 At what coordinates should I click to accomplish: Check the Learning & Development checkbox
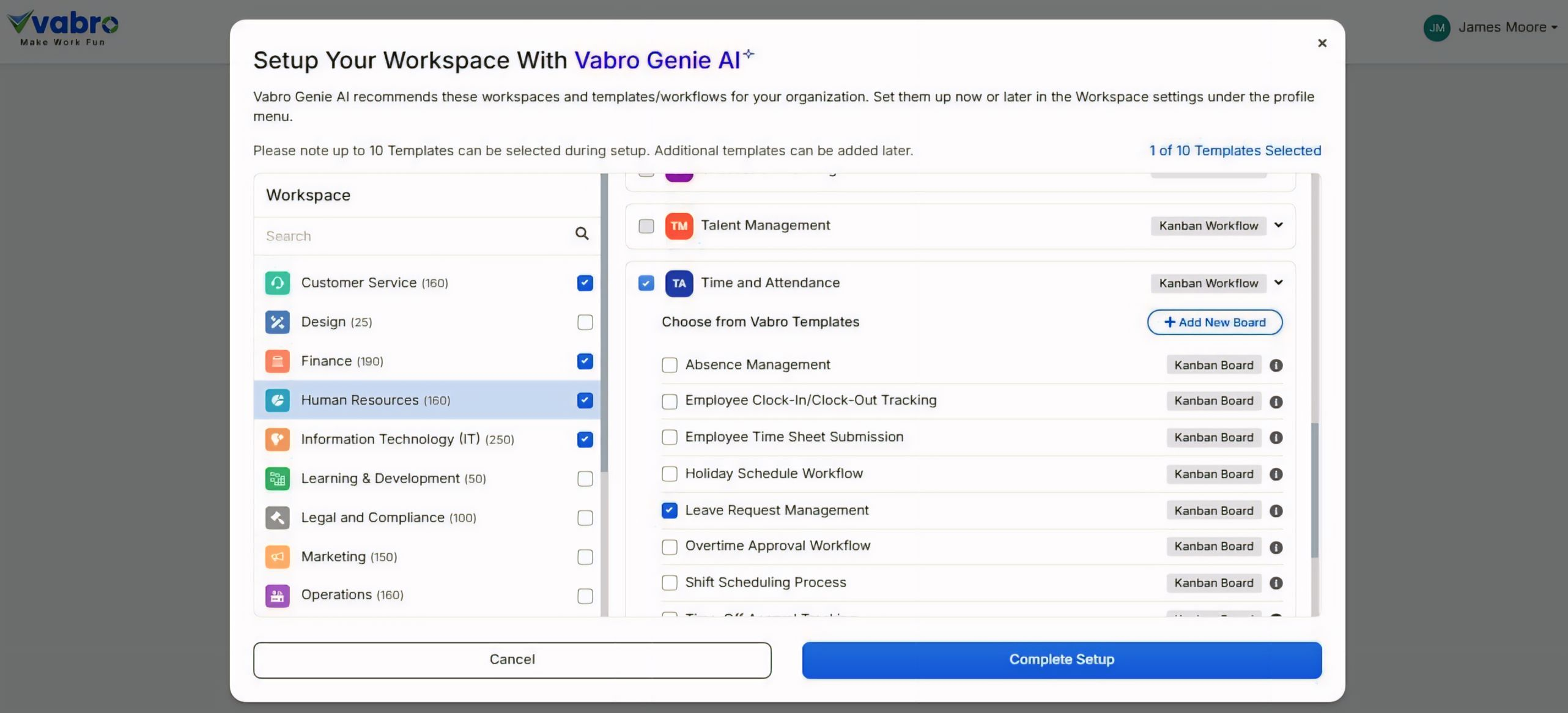[x=585, y=479]
